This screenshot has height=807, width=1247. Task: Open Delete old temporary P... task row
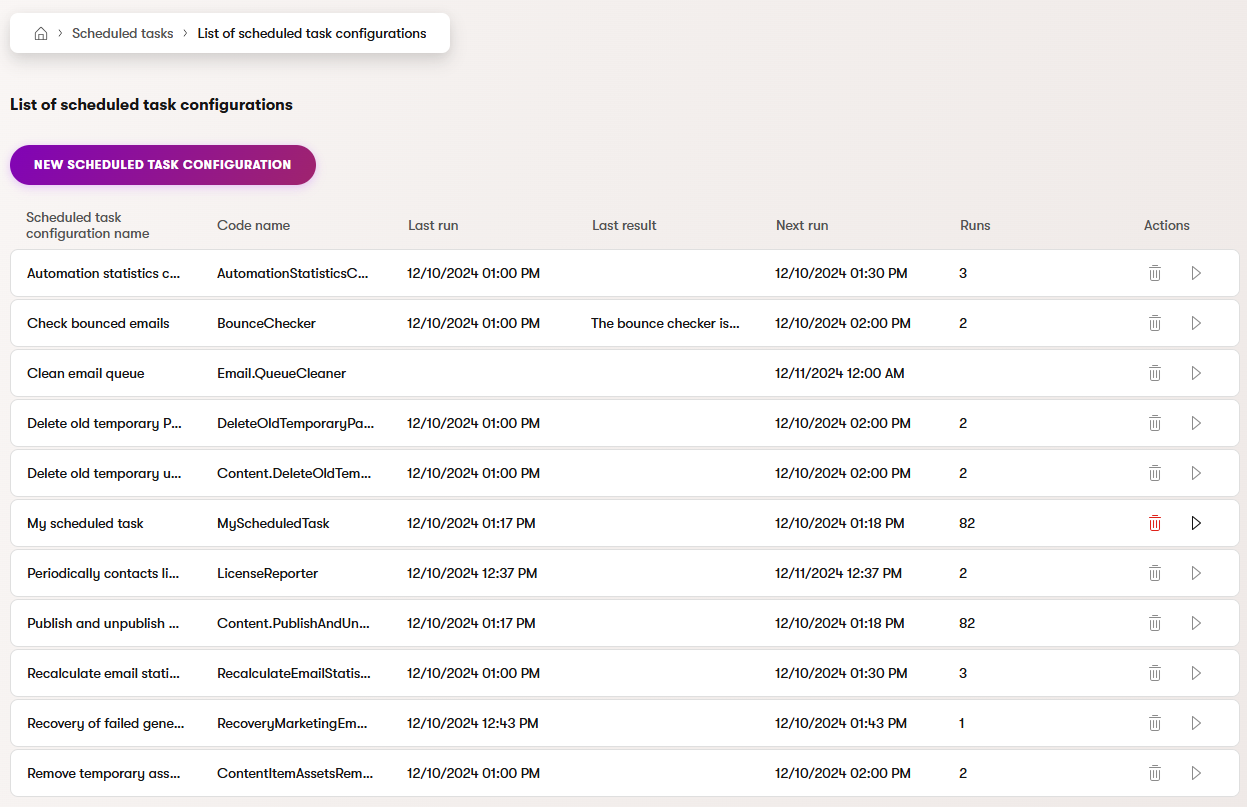coord(104,423)
